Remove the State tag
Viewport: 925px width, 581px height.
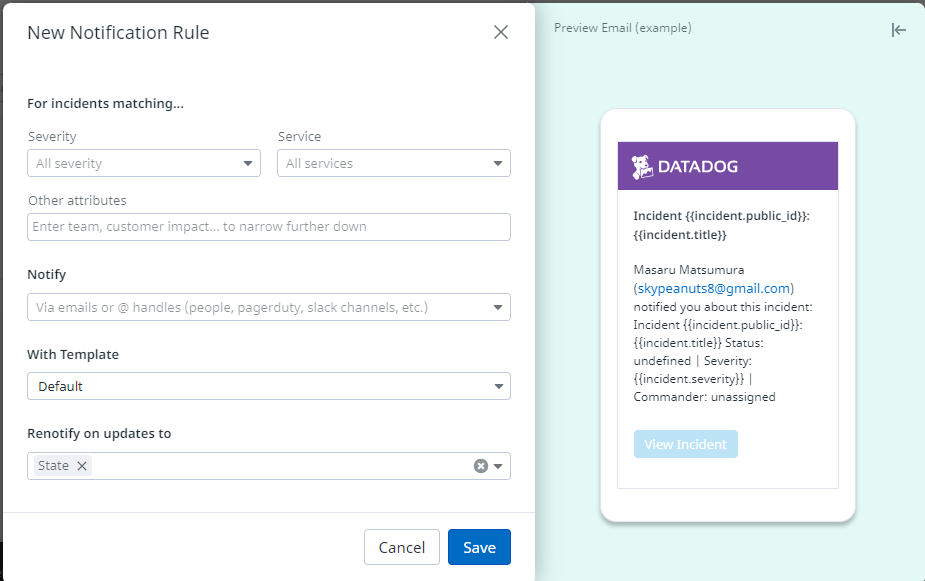(x=82, y=466)
